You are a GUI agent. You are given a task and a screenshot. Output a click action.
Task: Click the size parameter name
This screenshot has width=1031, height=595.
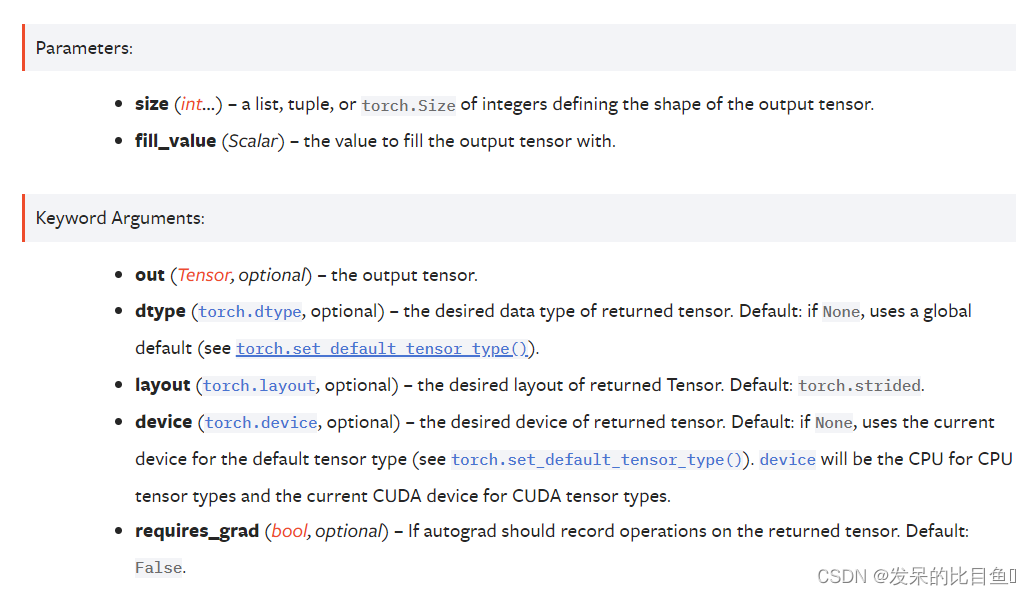click(x=152, y=104)
